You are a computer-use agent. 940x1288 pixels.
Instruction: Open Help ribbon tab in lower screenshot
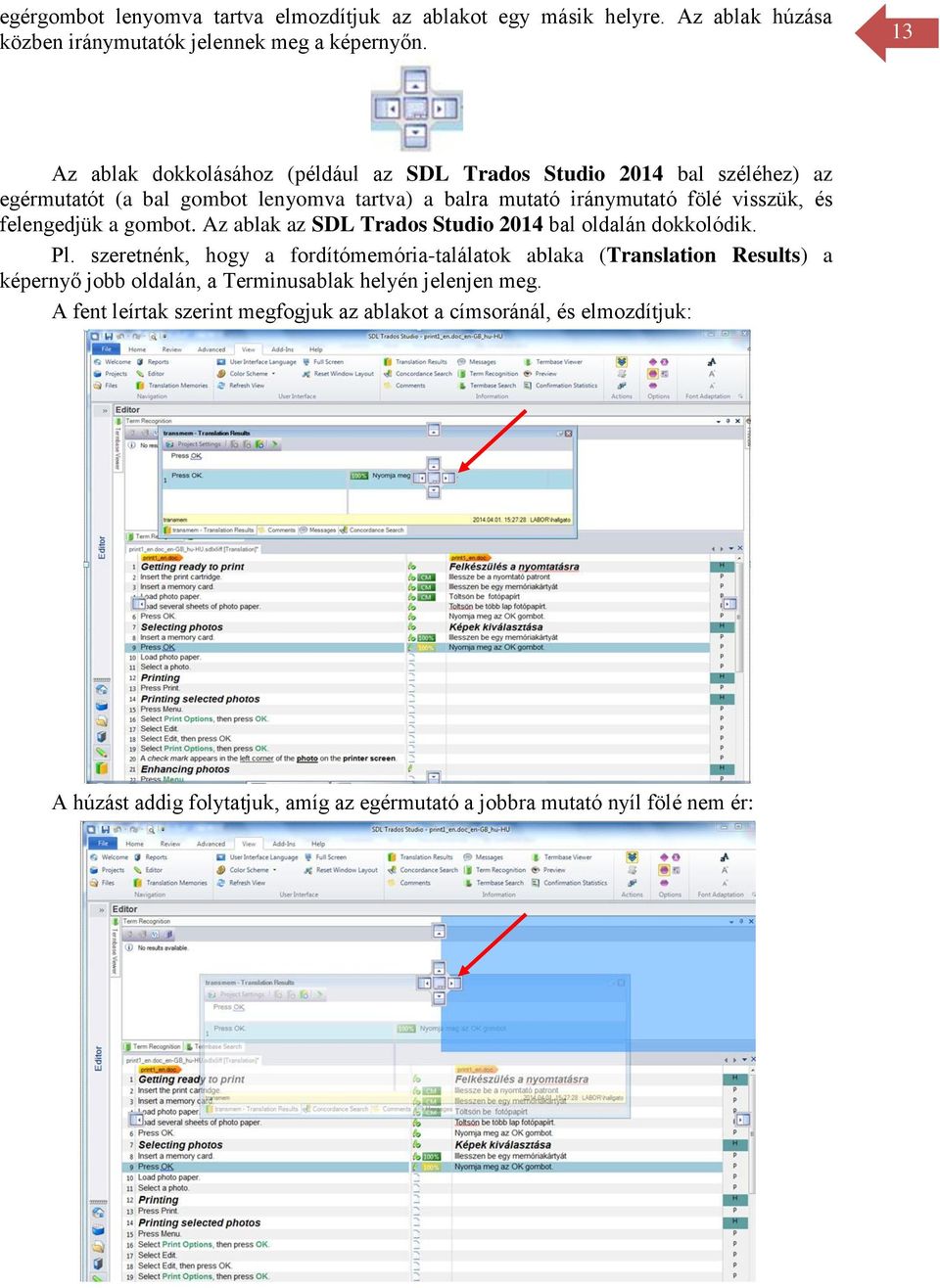318,844
